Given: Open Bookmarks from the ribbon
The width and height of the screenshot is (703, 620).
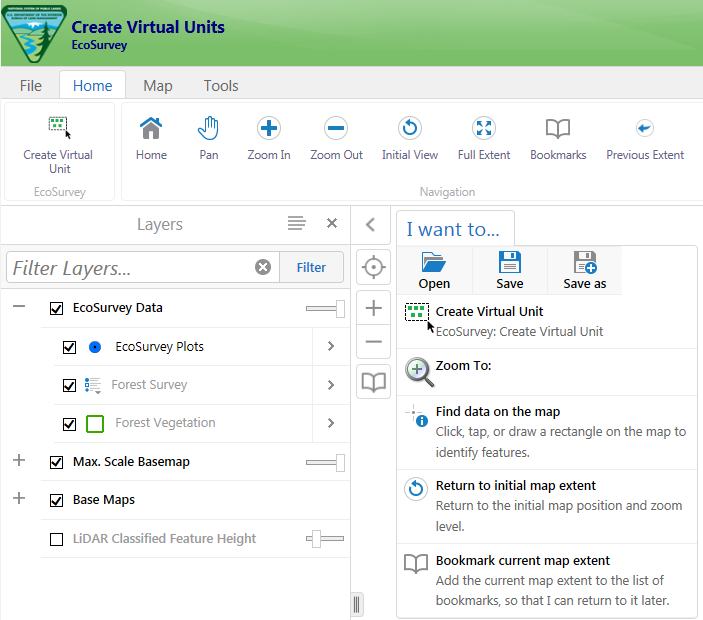Looking at the screenshot, I should [558, 138].
